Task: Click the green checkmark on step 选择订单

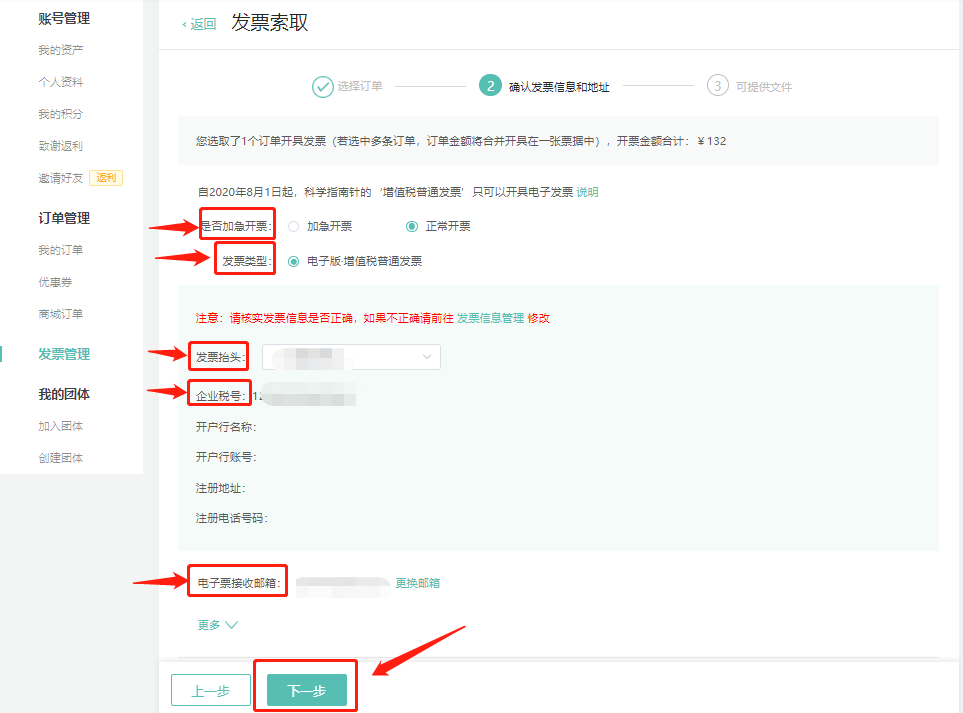Action: coord(323,88)
